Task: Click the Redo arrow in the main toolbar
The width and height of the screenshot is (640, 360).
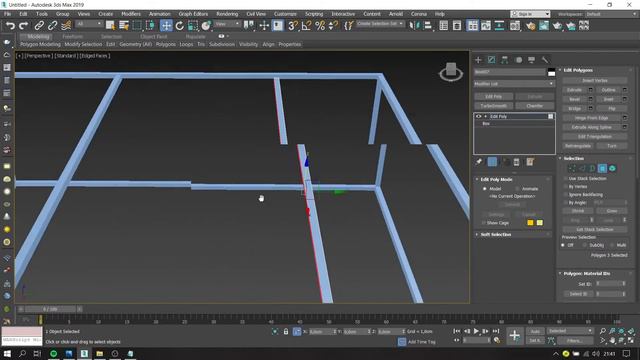Action: (x=24, y=26)
